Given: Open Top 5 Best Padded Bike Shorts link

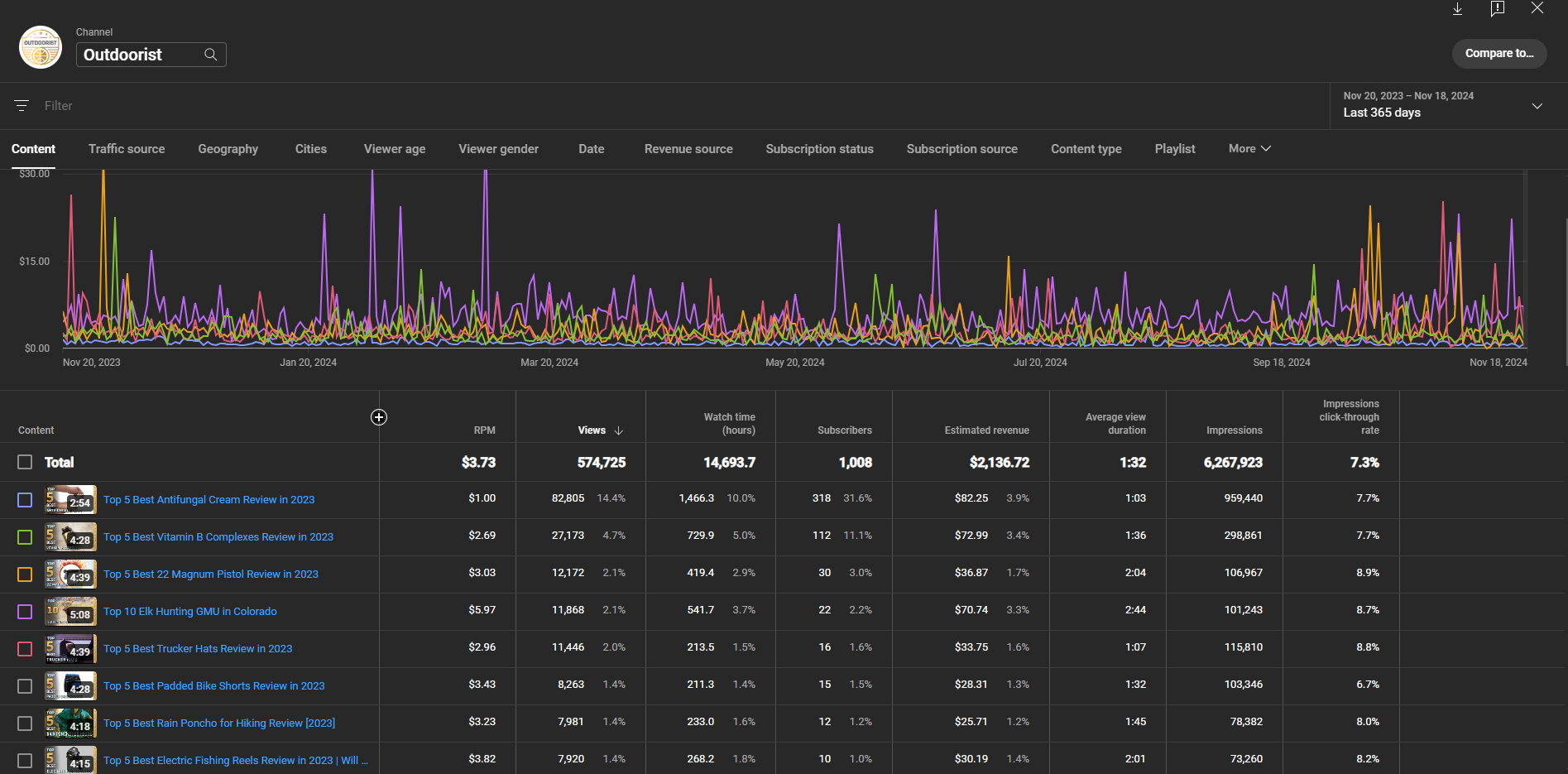Looking at the screenshot, I should [214, 686].
